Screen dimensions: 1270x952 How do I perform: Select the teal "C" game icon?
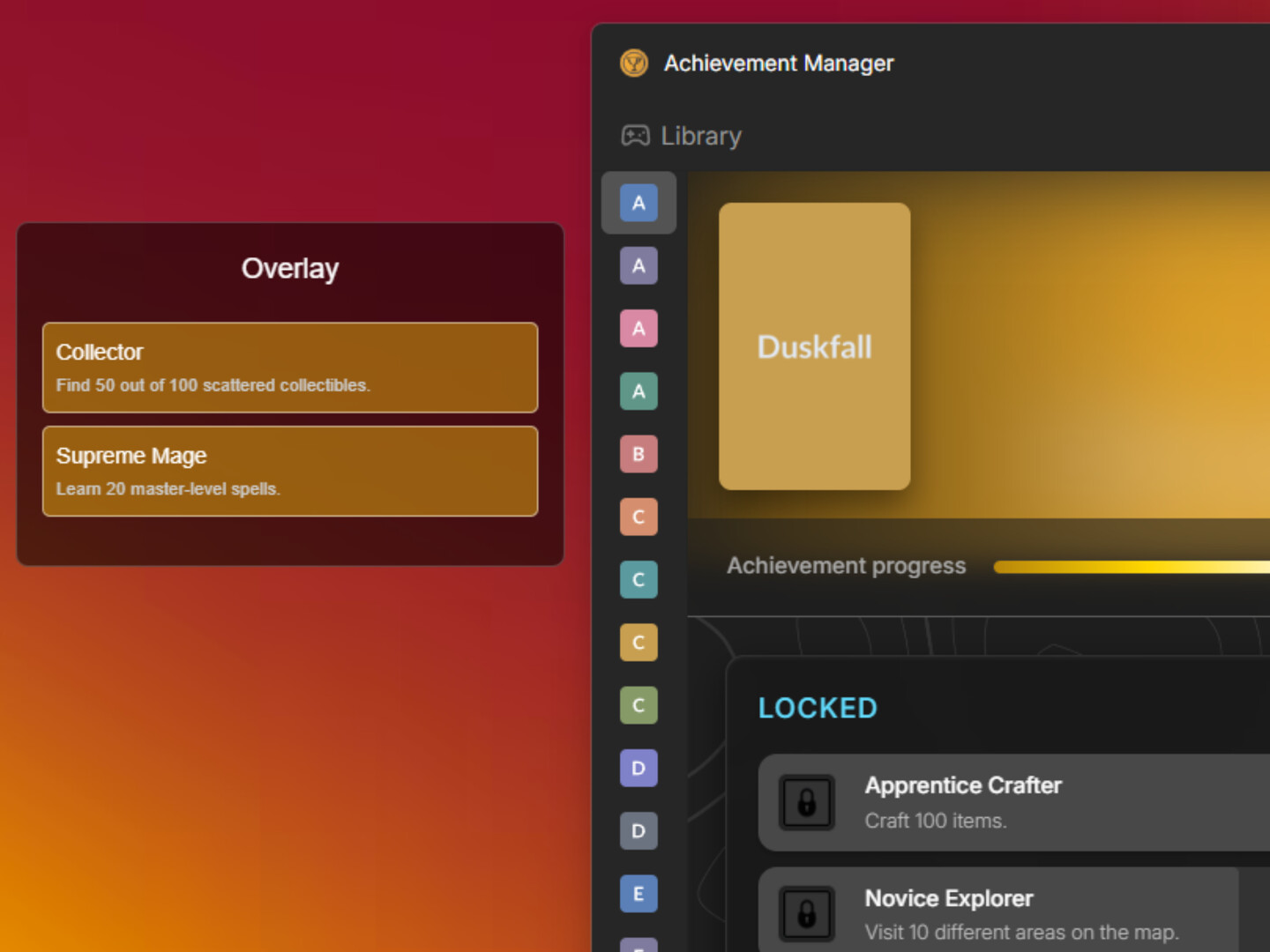pyautogui.click(x=638, y=579)
